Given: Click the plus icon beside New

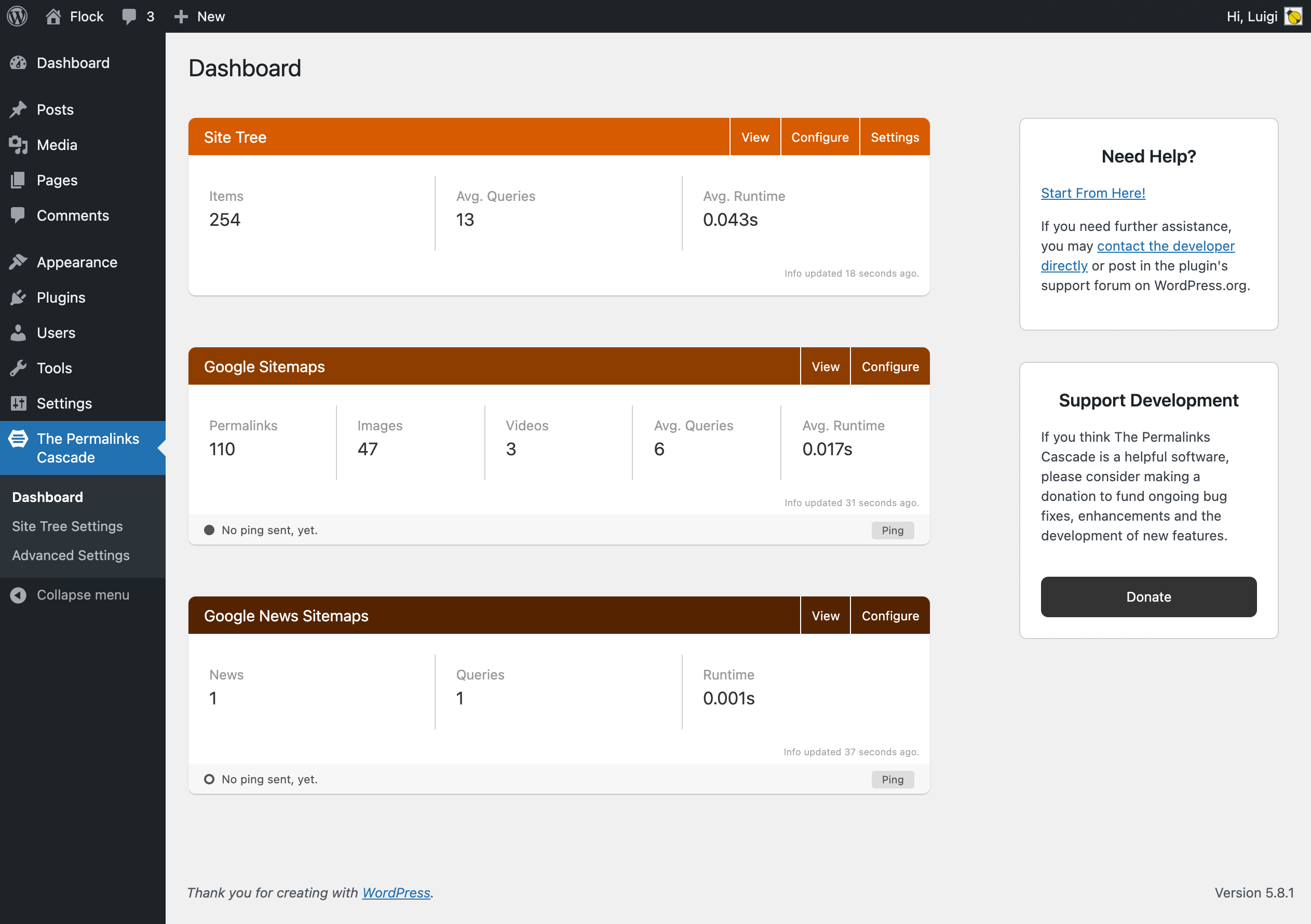Looking at the screenshot, I should 181,17.
